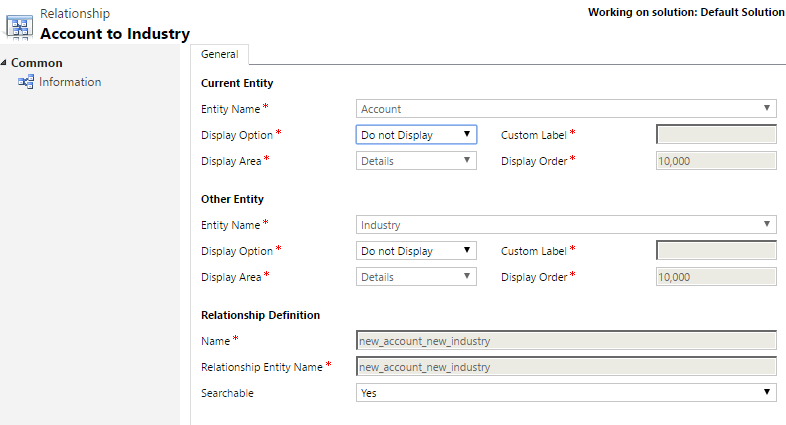The width and height of the screenshot is (786, 425).
Task: Open Current Entity Name dropdown showing Account
Action: click(x=566, y=109)
